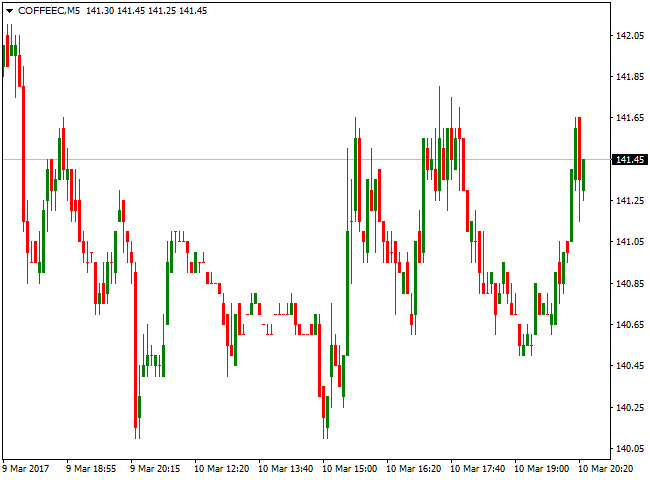Image resolution: width=650 pixels, height=480 pixels.
Task: Click the 141.65 price axis label
Action: click(630, 118)
